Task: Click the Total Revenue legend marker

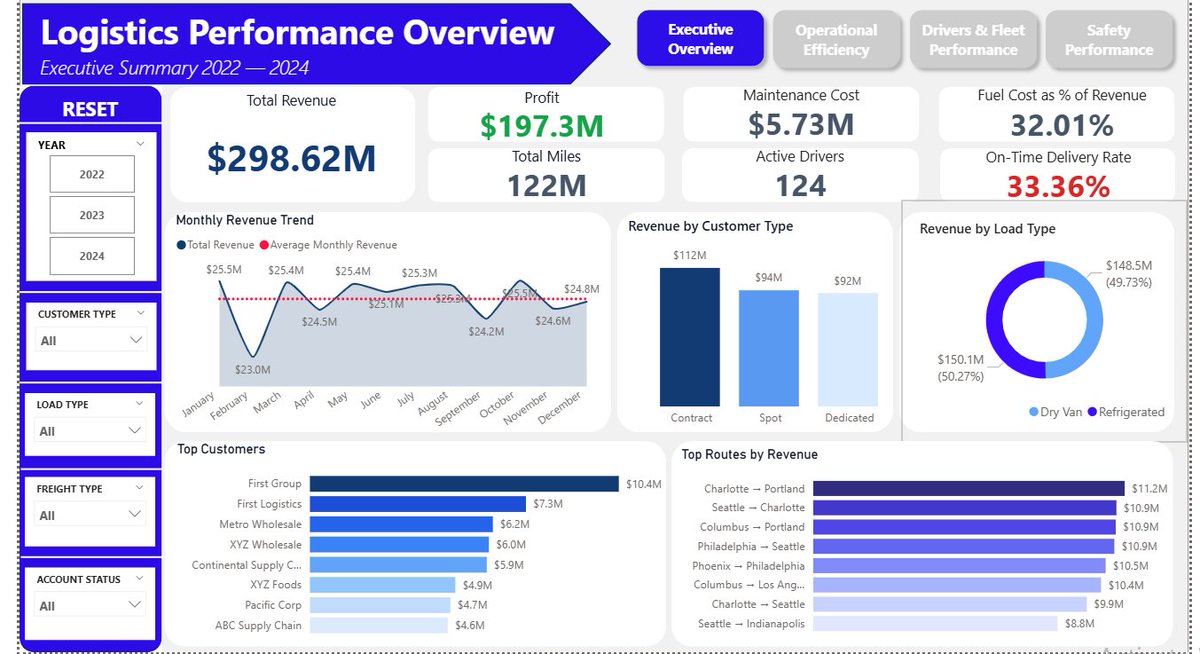Action: tap(181, 245)
